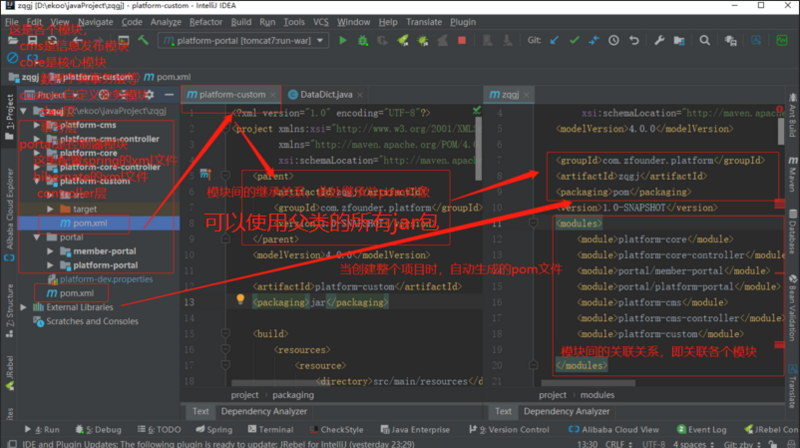Build project using the hammer icon
The image size is (800, 448).
[143, 40]
